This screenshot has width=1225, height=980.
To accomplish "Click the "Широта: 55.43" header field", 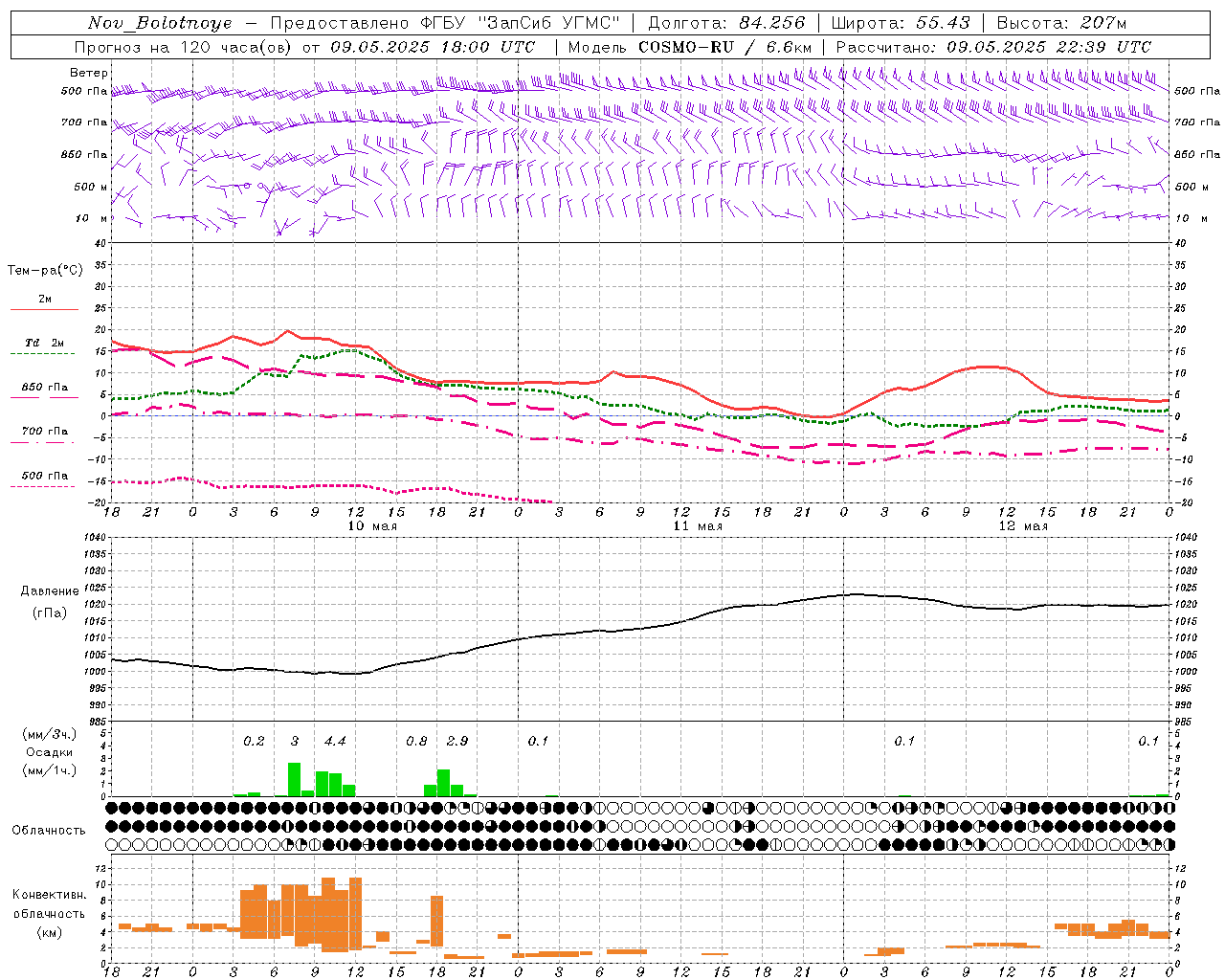I will (x=901, y=23).
